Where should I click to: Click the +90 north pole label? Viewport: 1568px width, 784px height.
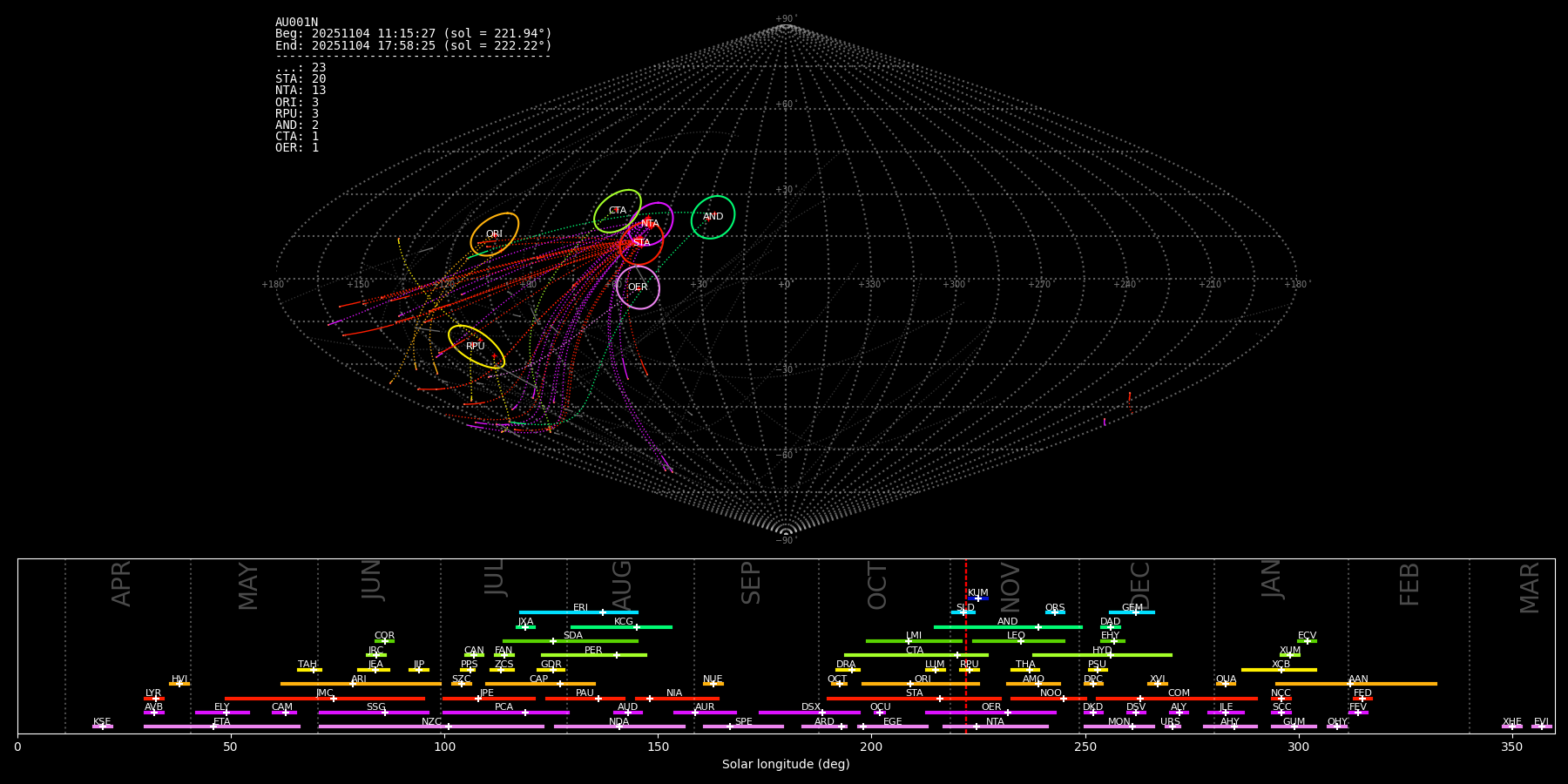(785, 18)
